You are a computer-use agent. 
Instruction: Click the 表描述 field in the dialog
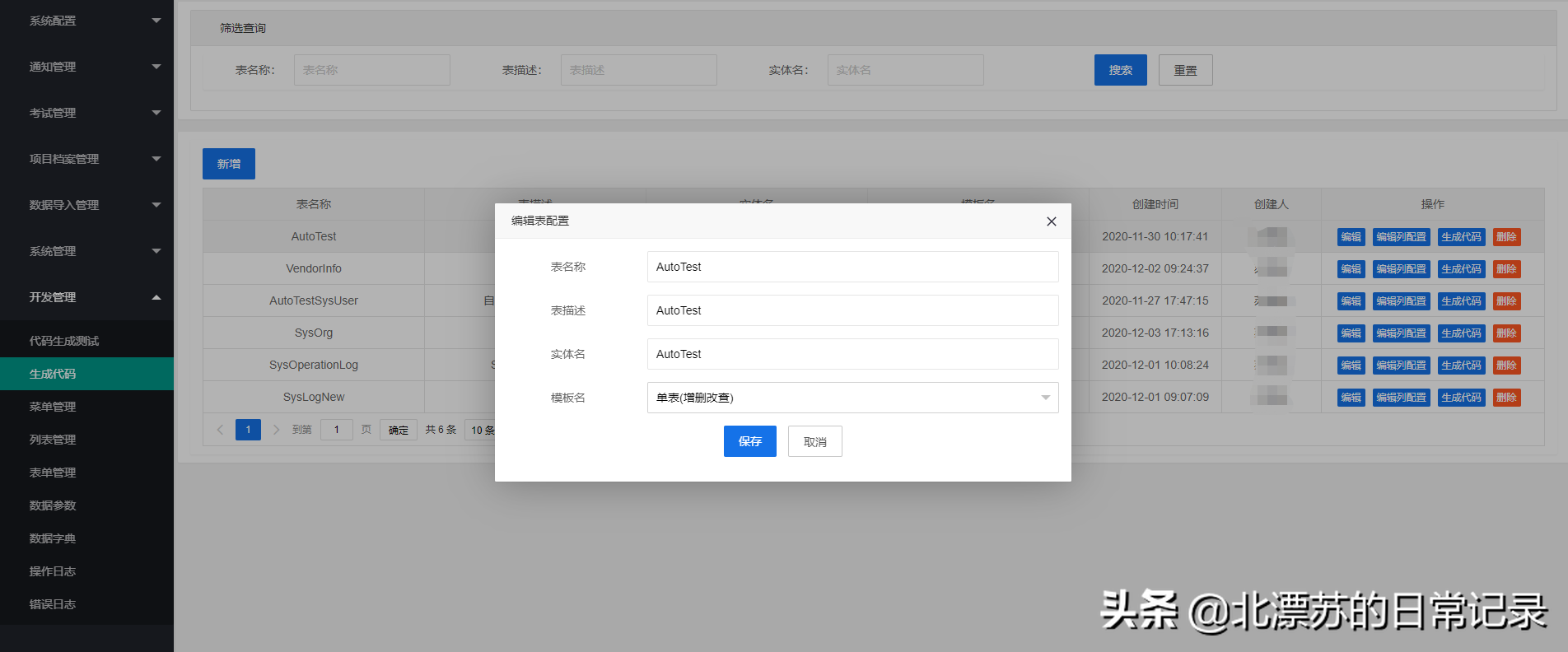[x=852, y=310]
